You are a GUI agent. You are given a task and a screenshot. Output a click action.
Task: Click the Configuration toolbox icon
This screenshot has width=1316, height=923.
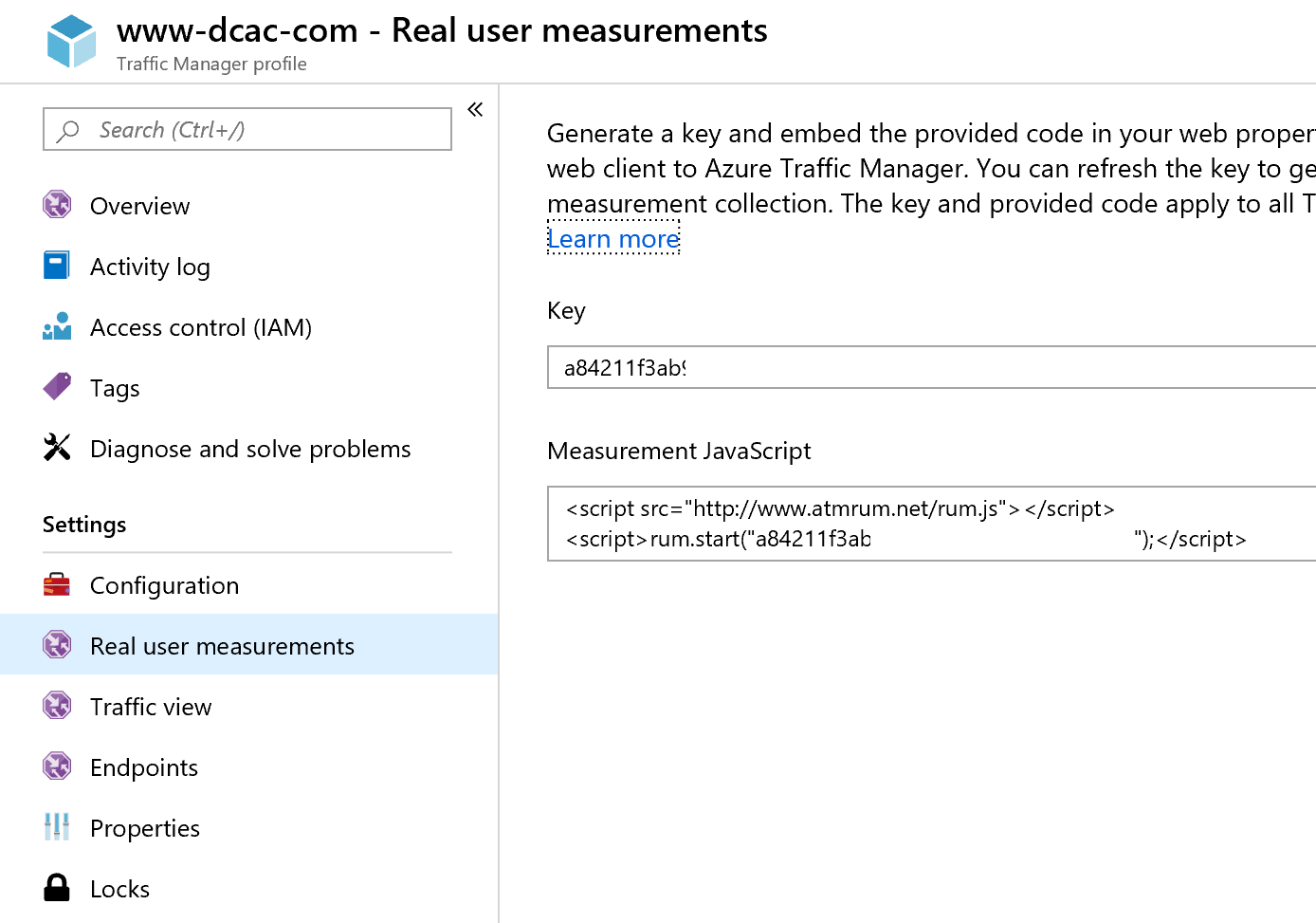pos(57,584)
